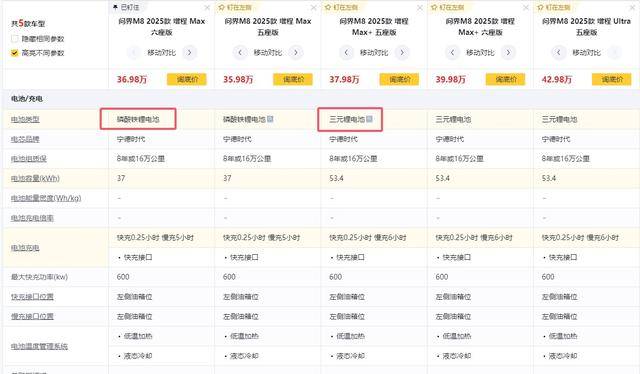Screen dimensions: 640x374
Task: Move the Max+ 五座版 column right
Action: pos(402,52)
